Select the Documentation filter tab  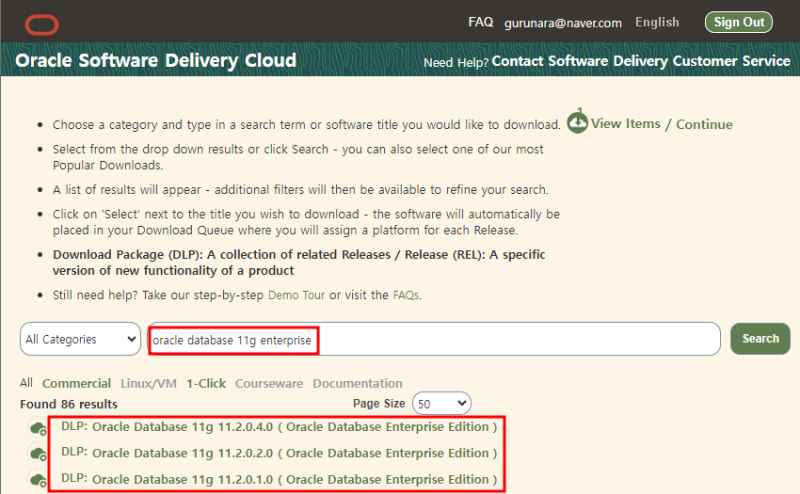coord(357,383)
